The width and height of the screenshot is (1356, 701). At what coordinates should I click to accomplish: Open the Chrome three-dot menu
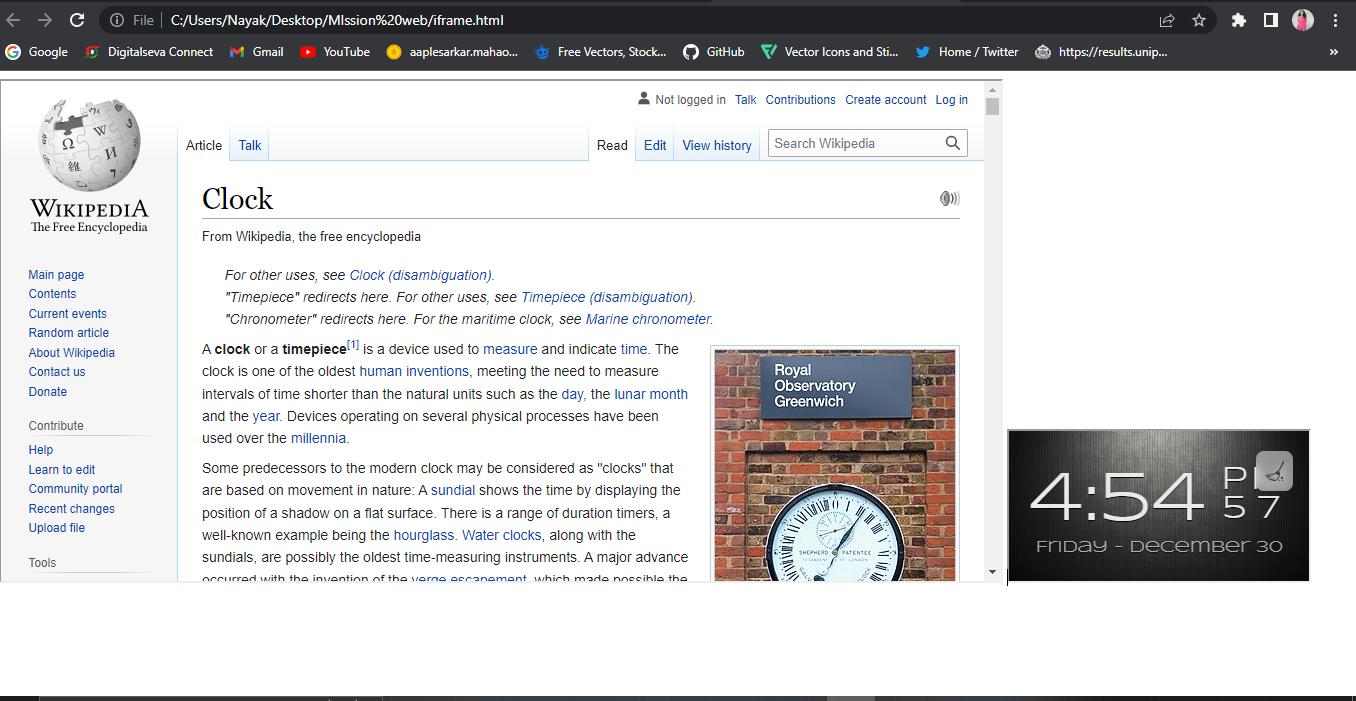pos(1336,19)
